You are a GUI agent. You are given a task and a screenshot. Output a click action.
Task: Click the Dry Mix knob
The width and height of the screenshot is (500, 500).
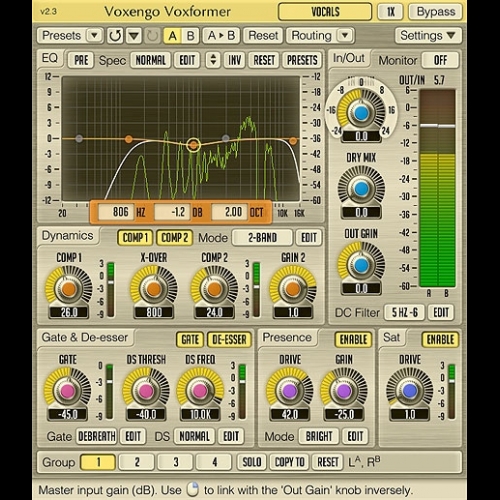361,189
